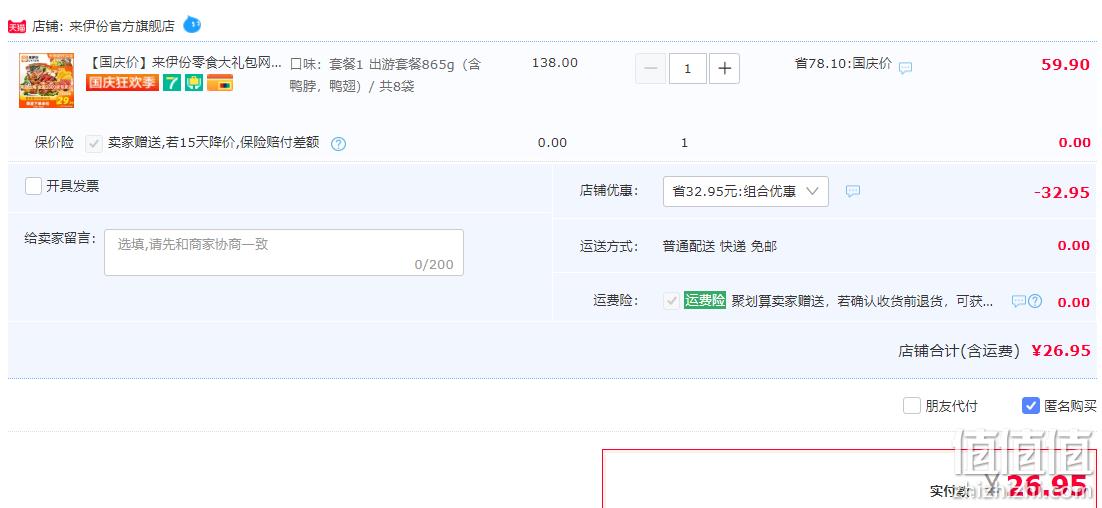The image size is (1102, 508).
Task: Enable the 开具发票 invoice checkbox
Action: [33, 186]
